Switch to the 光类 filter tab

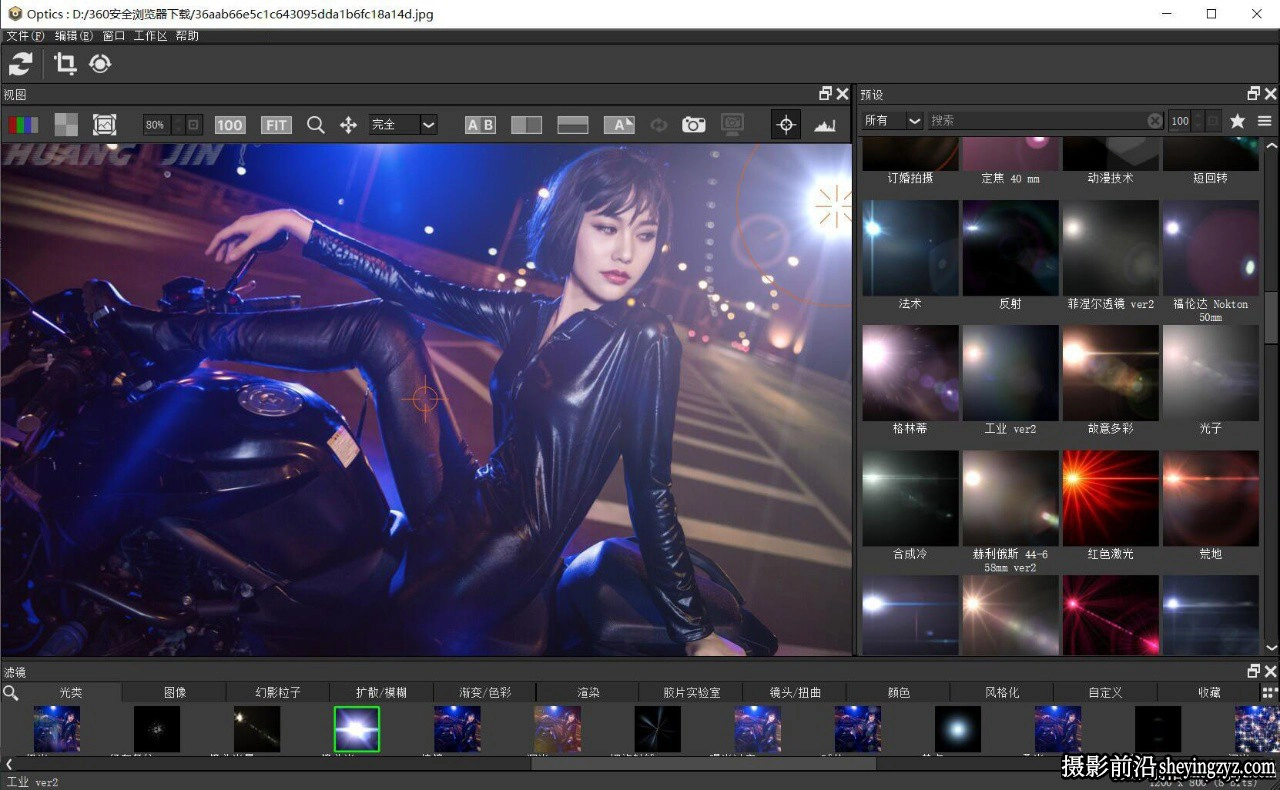pos(71,692)
